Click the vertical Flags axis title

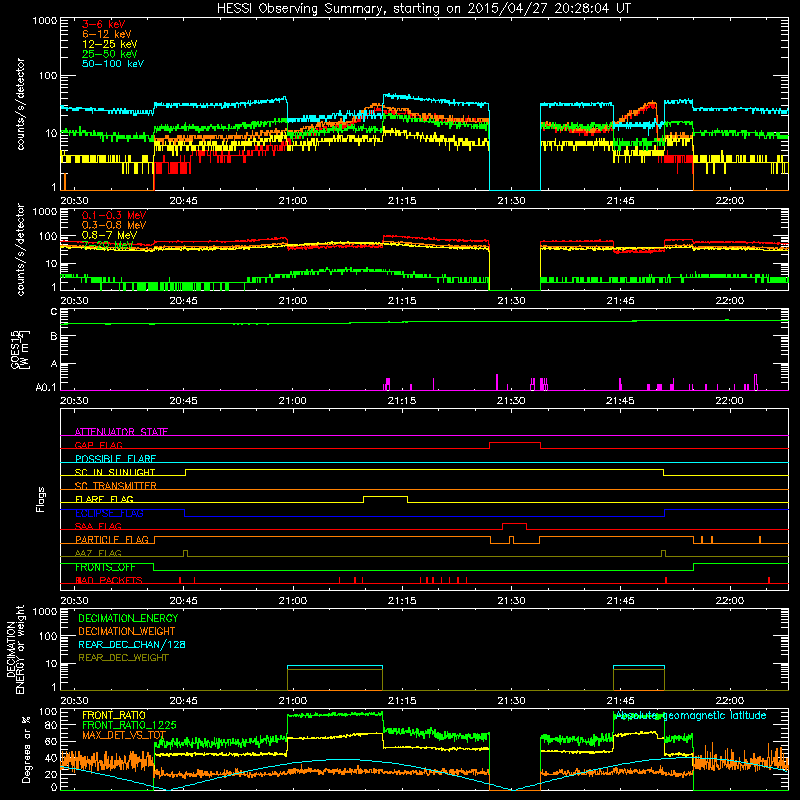click(x=41, y=499)
